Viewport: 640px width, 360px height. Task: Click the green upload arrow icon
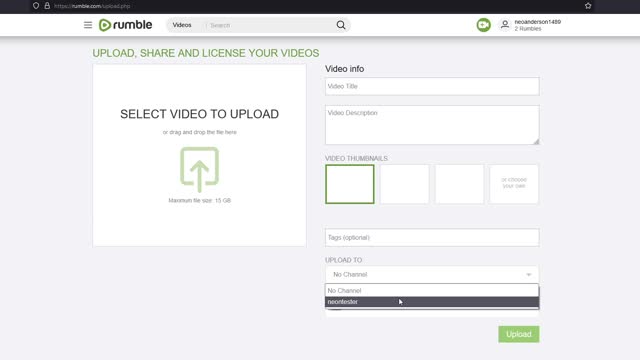(x=200, y=169)
